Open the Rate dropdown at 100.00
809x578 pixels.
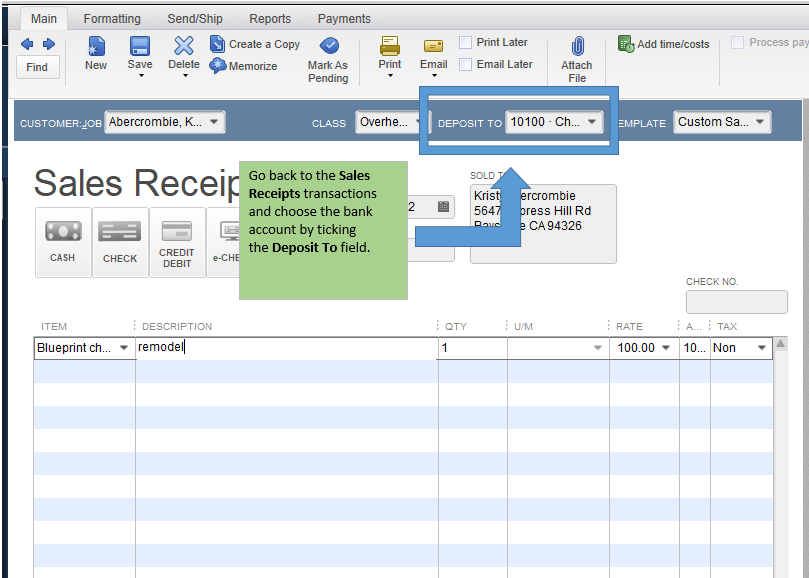666,348
